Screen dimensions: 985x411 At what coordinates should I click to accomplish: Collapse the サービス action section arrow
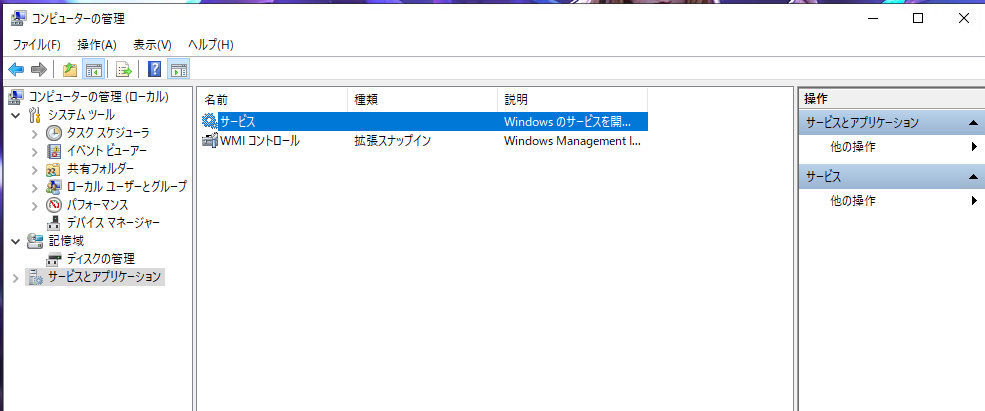tap(973, 177)
